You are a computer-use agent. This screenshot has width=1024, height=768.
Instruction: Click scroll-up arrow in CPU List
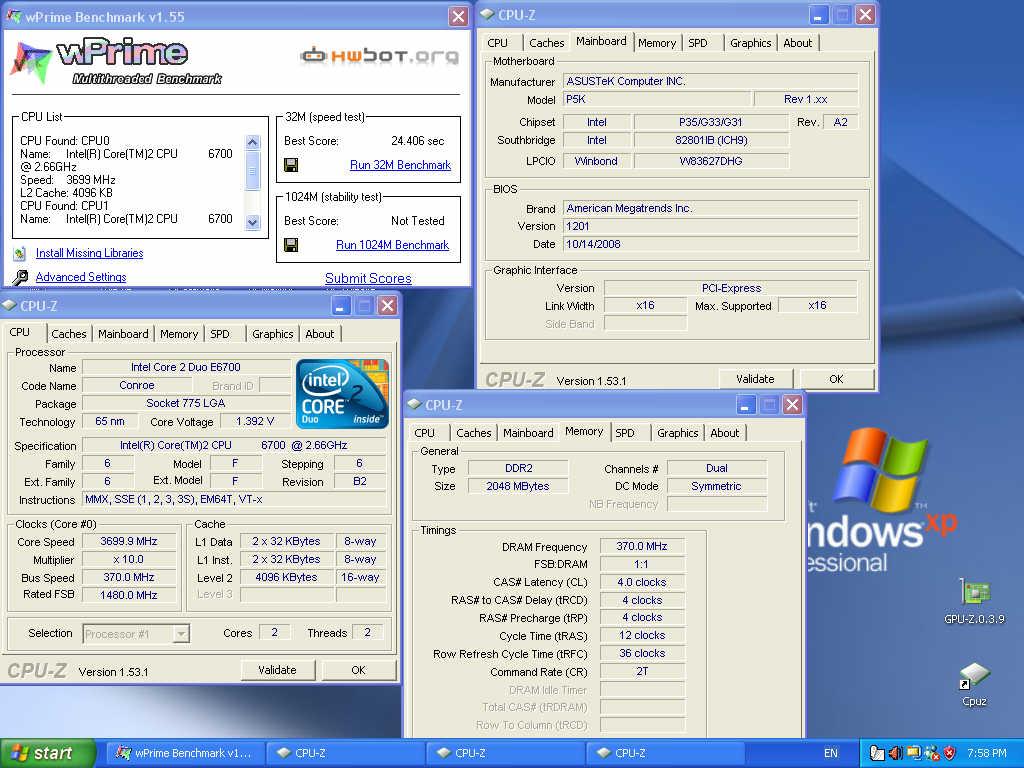point(253,142)
